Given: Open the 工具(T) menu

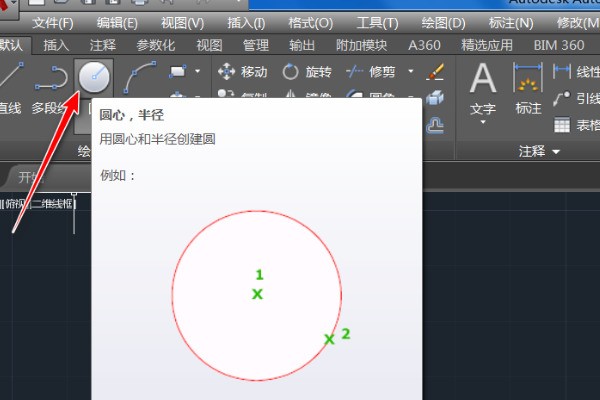Looking at the screenshot, I should pos(377,22).
